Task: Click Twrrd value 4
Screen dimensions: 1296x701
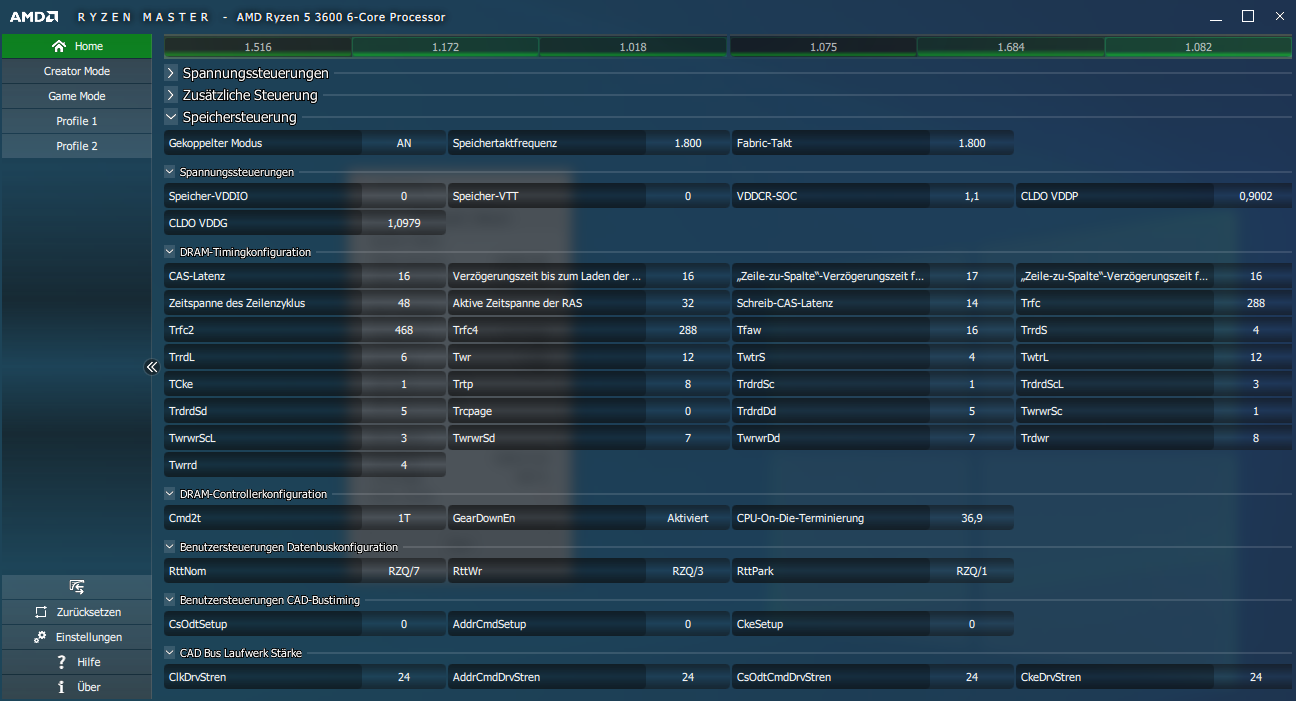Action: tap(404, 465)
